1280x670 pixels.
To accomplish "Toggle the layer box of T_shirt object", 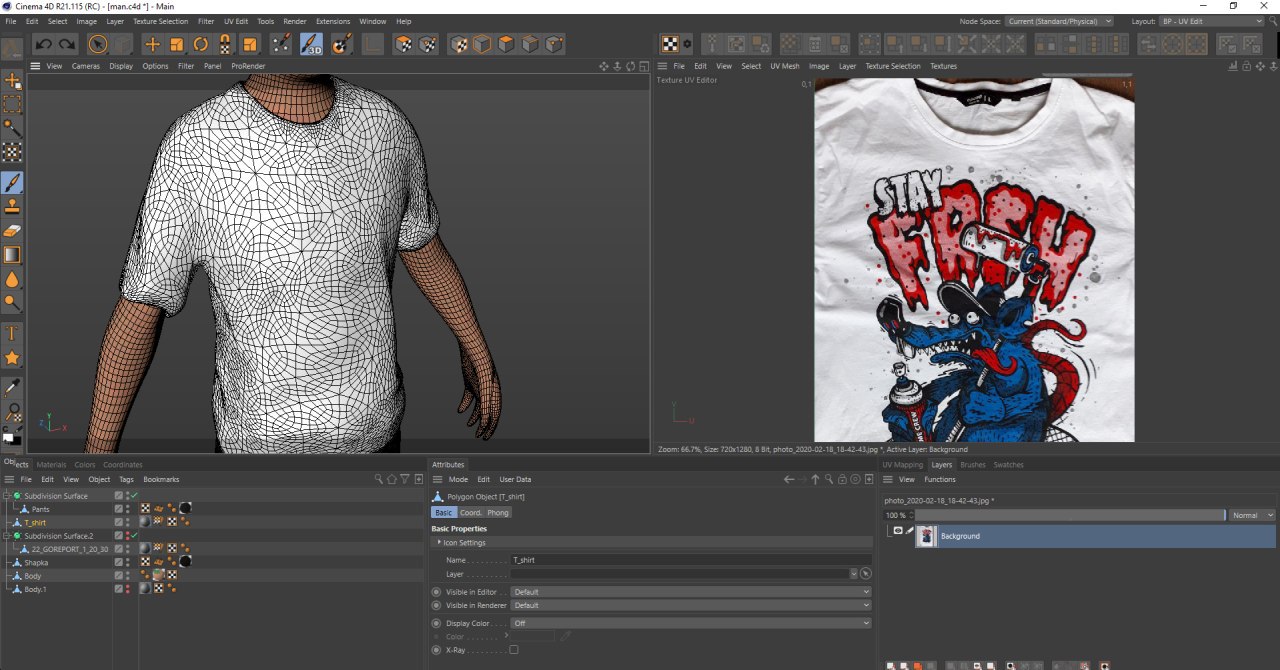I will tap(118, 522).
